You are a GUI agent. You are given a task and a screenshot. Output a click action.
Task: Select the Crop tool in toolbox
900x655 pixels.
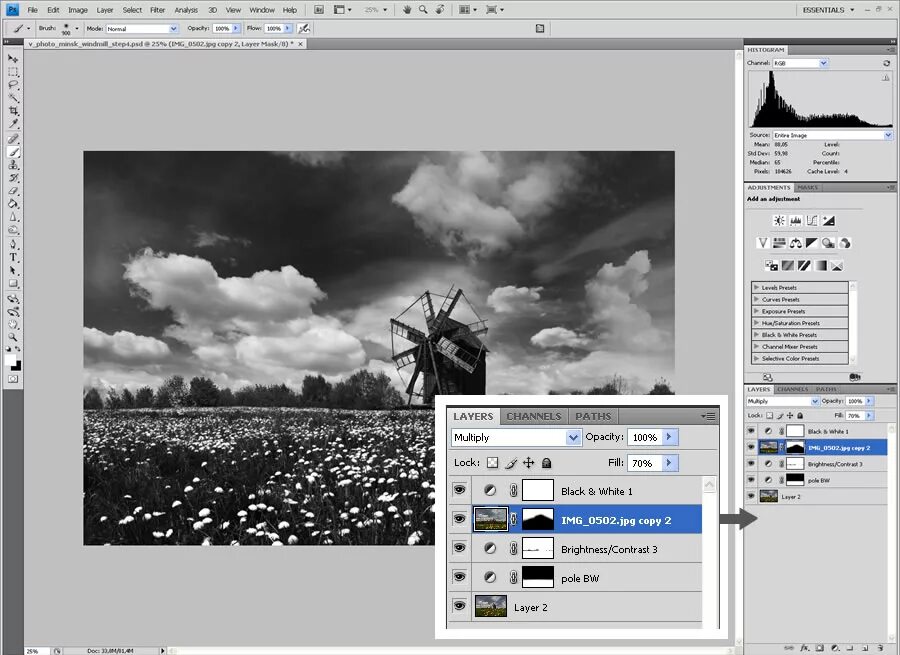tap(14, 111)
